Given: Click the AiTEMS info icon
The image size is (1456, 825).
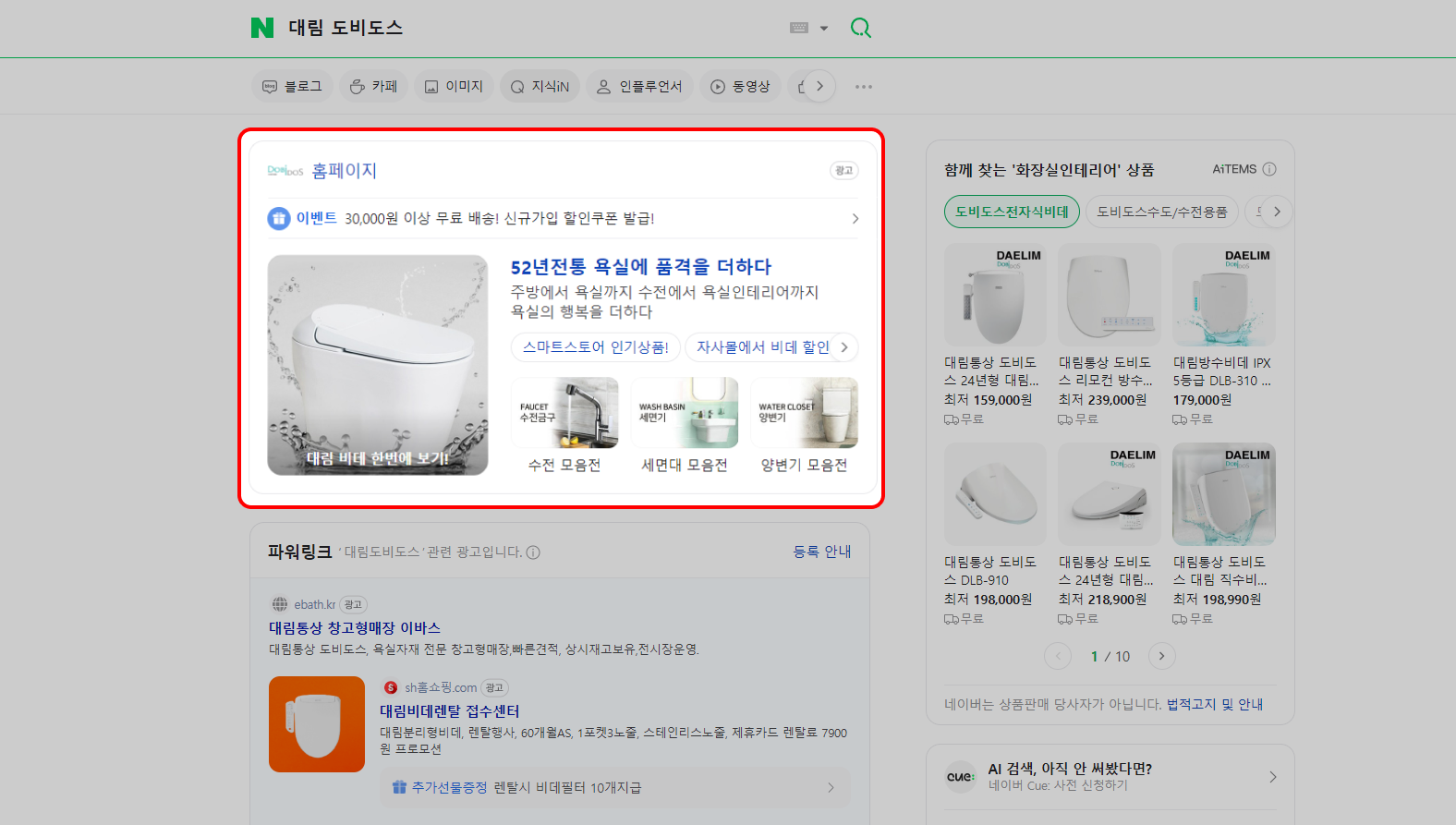Looking at the screenshot, I should click(1269, 169).
